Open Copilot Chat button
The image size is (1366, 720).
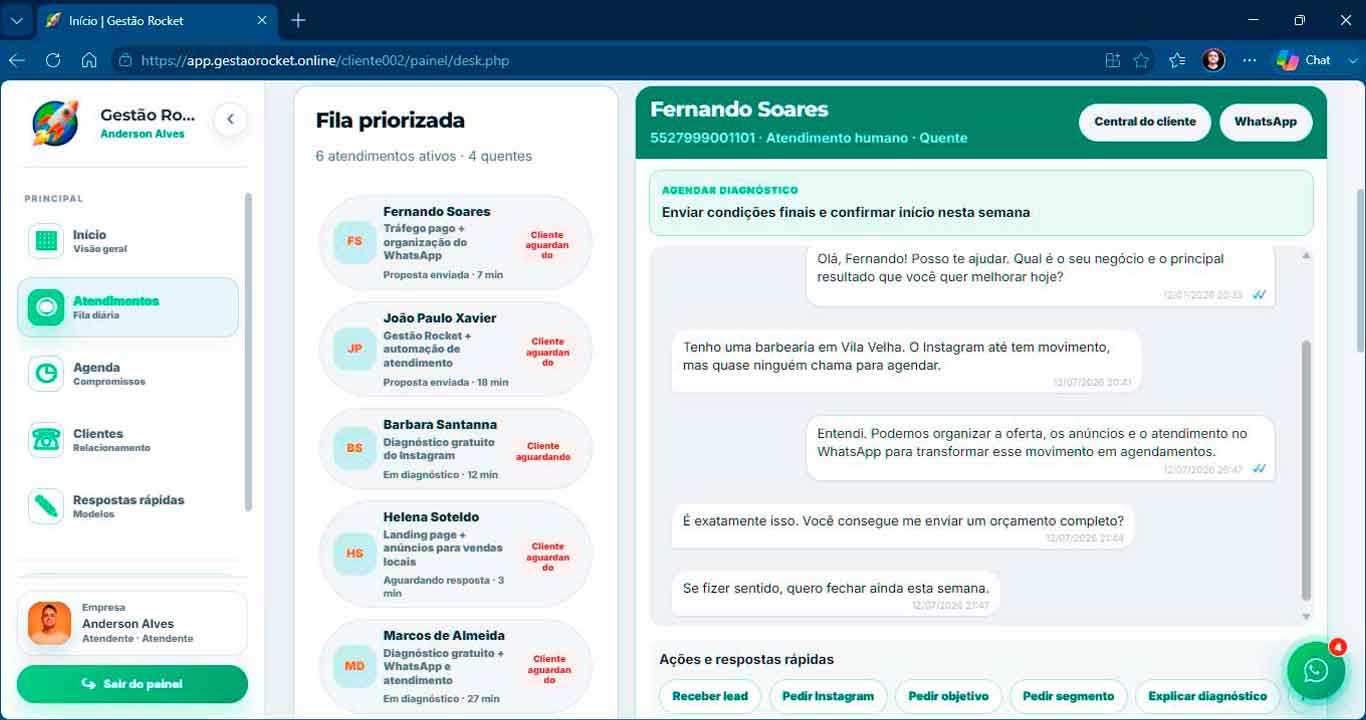click(x=1304, y=60)
